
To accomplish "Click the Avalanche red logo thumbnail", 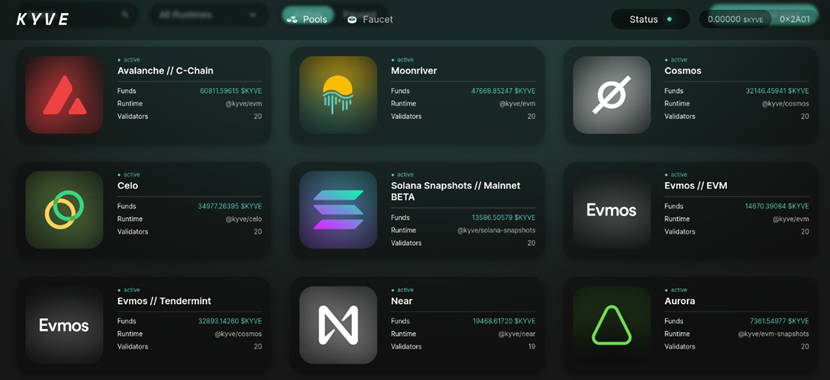I will 64,95.
